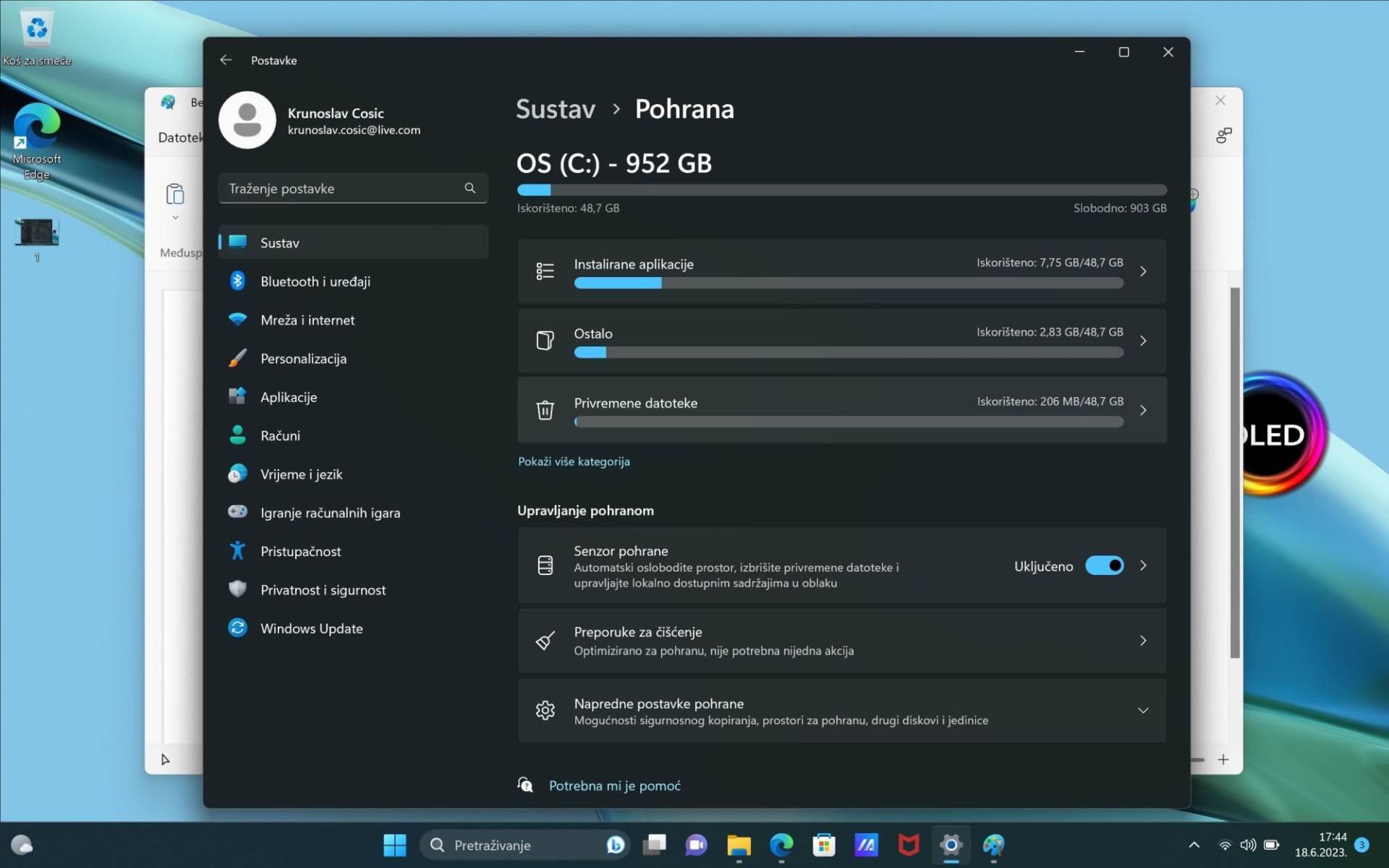
Task: Turn off Senzor pohrane toggle
Action: pos(1104,566)
